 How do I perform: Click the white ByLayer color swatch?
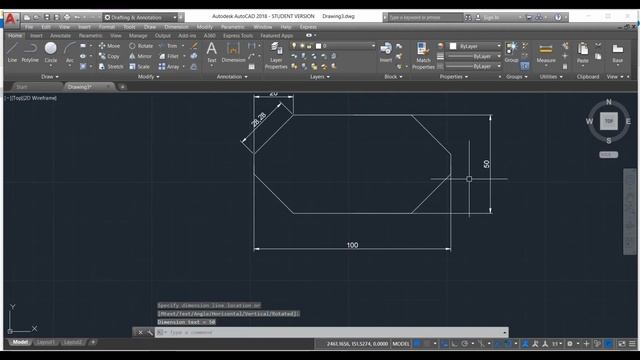[x=453, y=46]
